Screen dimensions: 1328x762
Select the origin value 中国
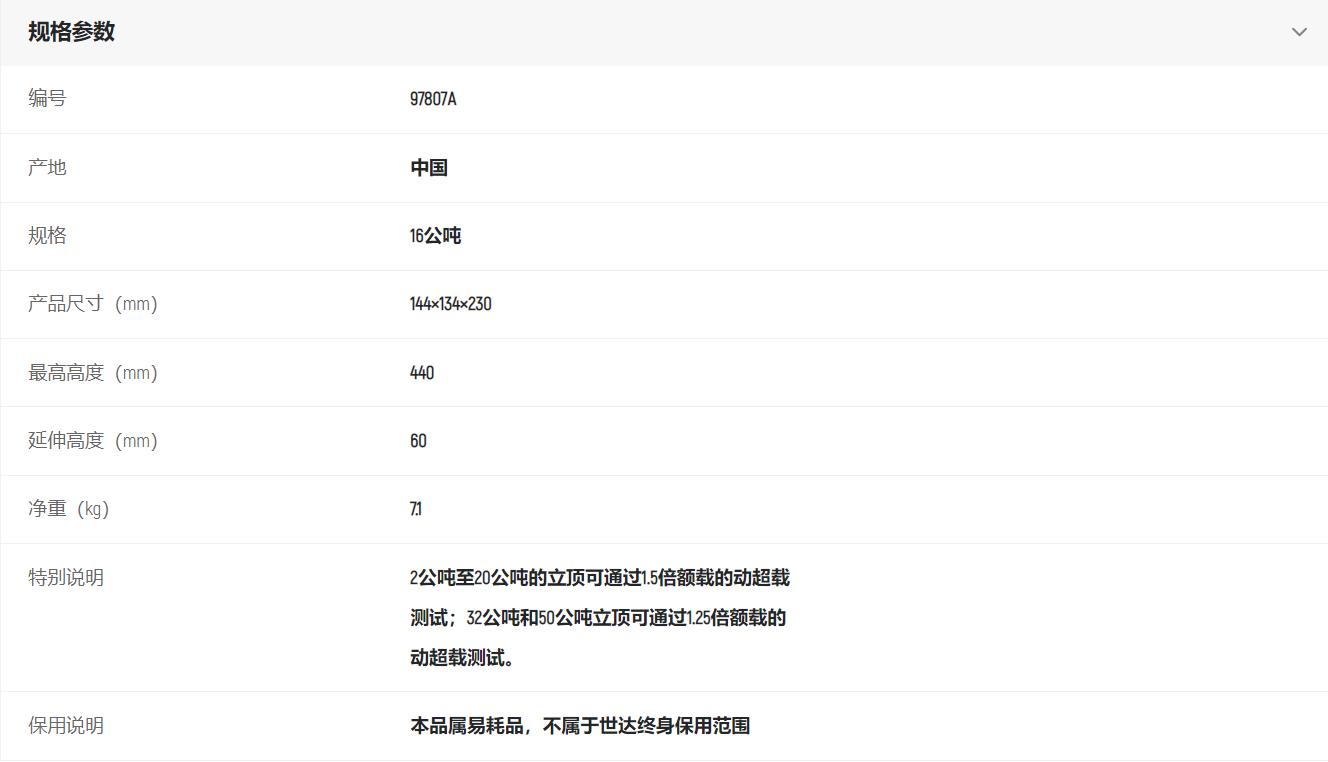tap(428, 168)
